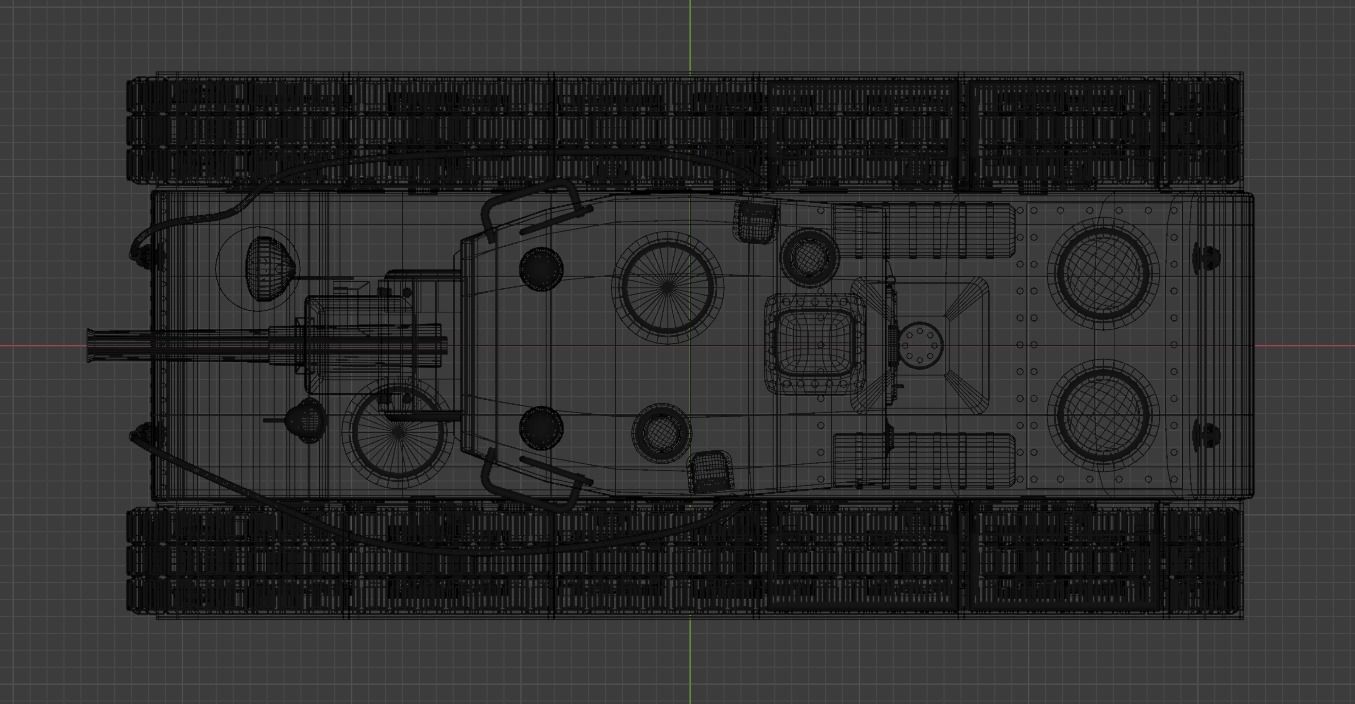The width and height of the screenshot is (1355, 704).
Task: Select the upper track assembly of the tank
Action: (685, 129)
